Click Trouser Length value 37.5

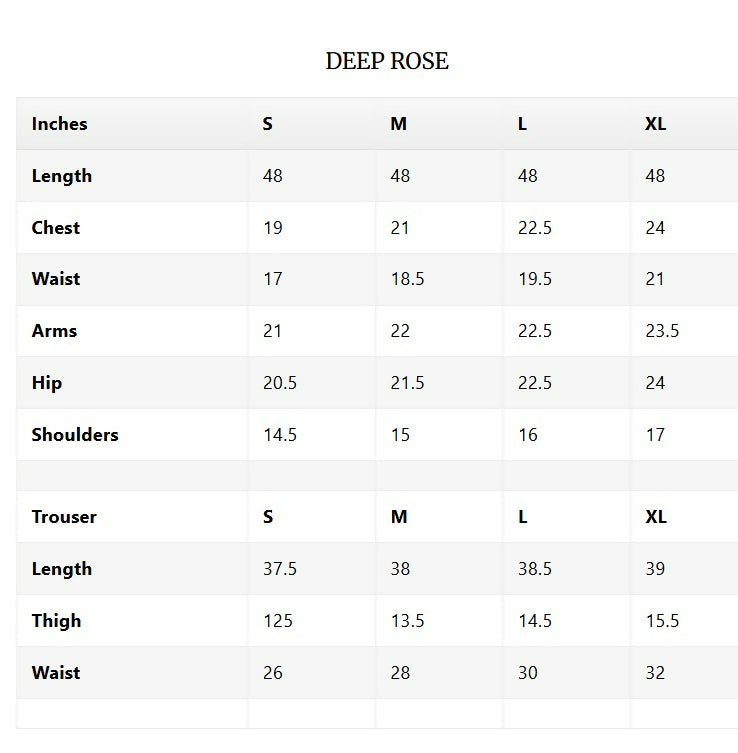click(x=280, y=569)
